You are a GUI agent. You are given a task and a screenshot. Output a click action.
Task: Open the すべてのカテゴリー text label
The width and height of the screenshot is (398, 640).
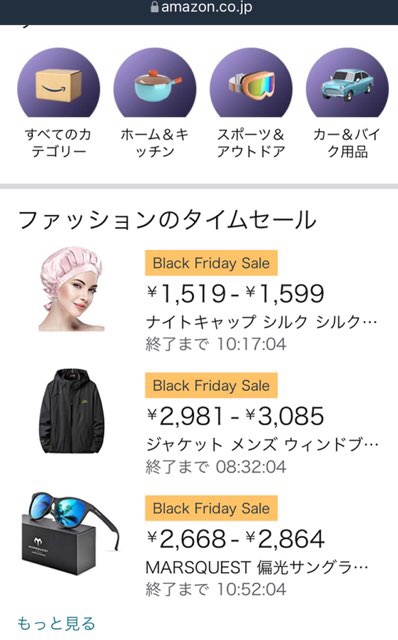click(x=58, y=143)
